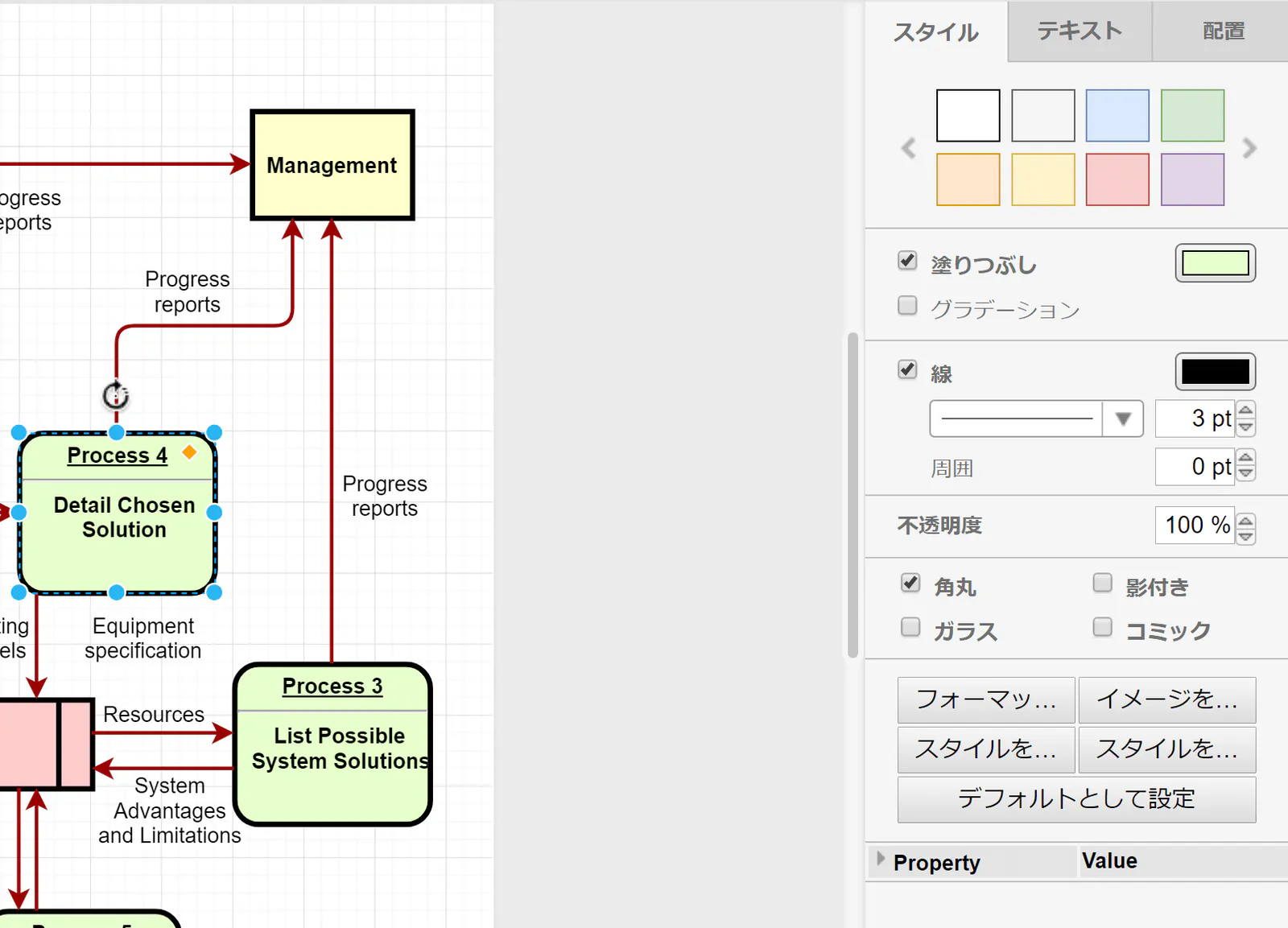Screen dimensions: 1288x928
Task: Show previous style color palette
Action: coord(909,148)
